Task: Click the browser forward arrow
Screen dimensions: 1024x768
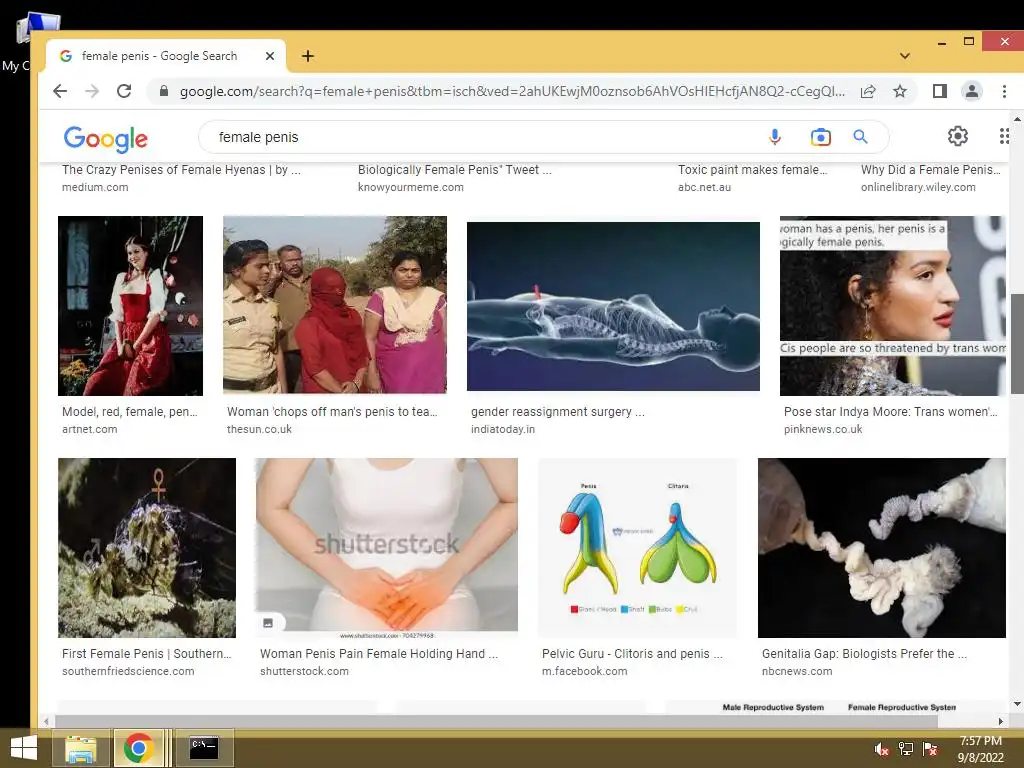Action: pyautogui.click(x=92, y=91)
